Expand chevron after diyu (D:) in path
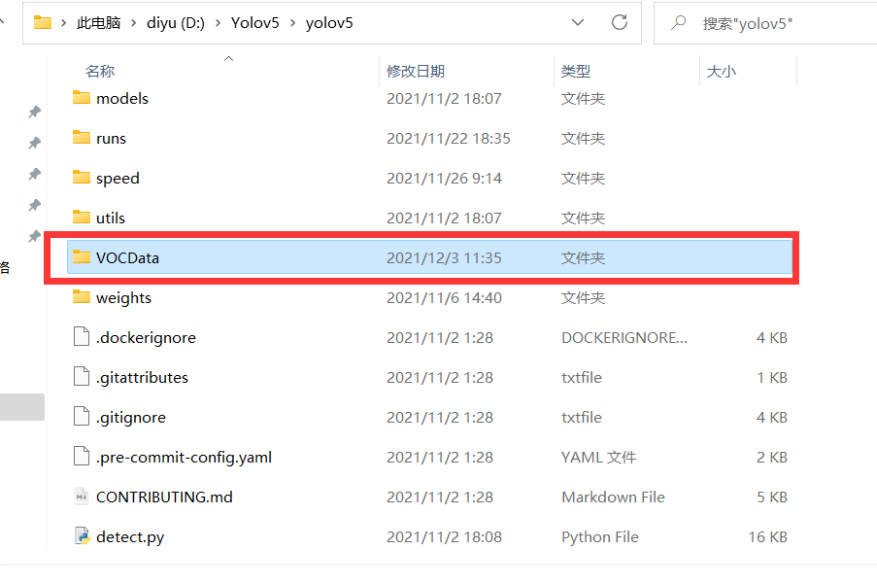 point(218,23)
